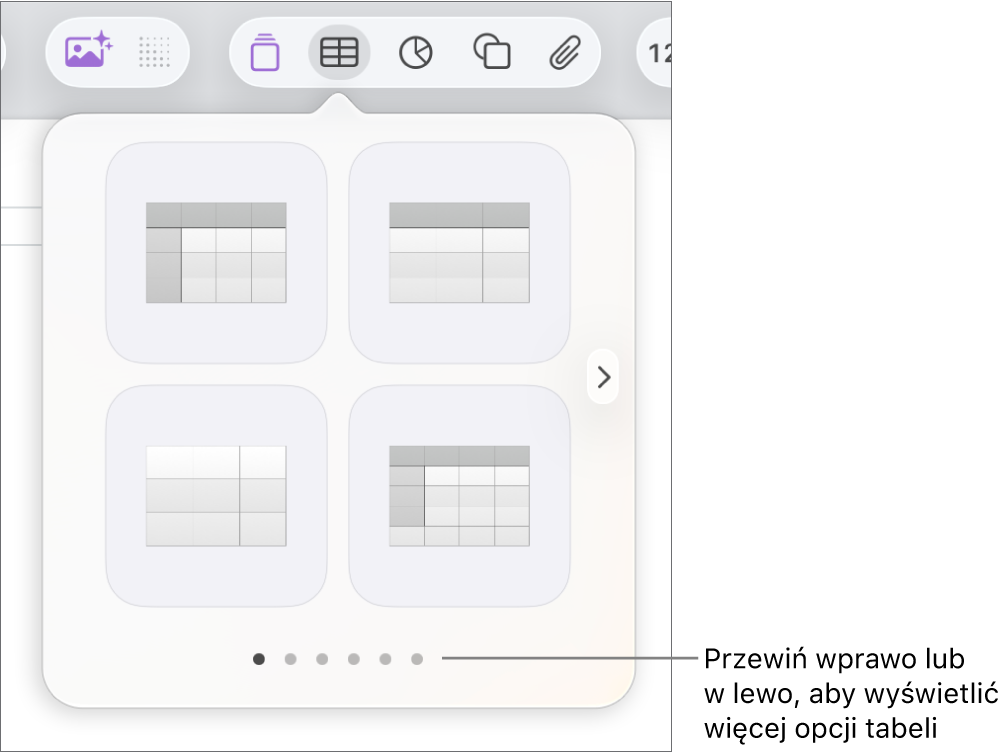Jump to third page indicator dot
Screen dimensions: 1007x753
[322, 659]
